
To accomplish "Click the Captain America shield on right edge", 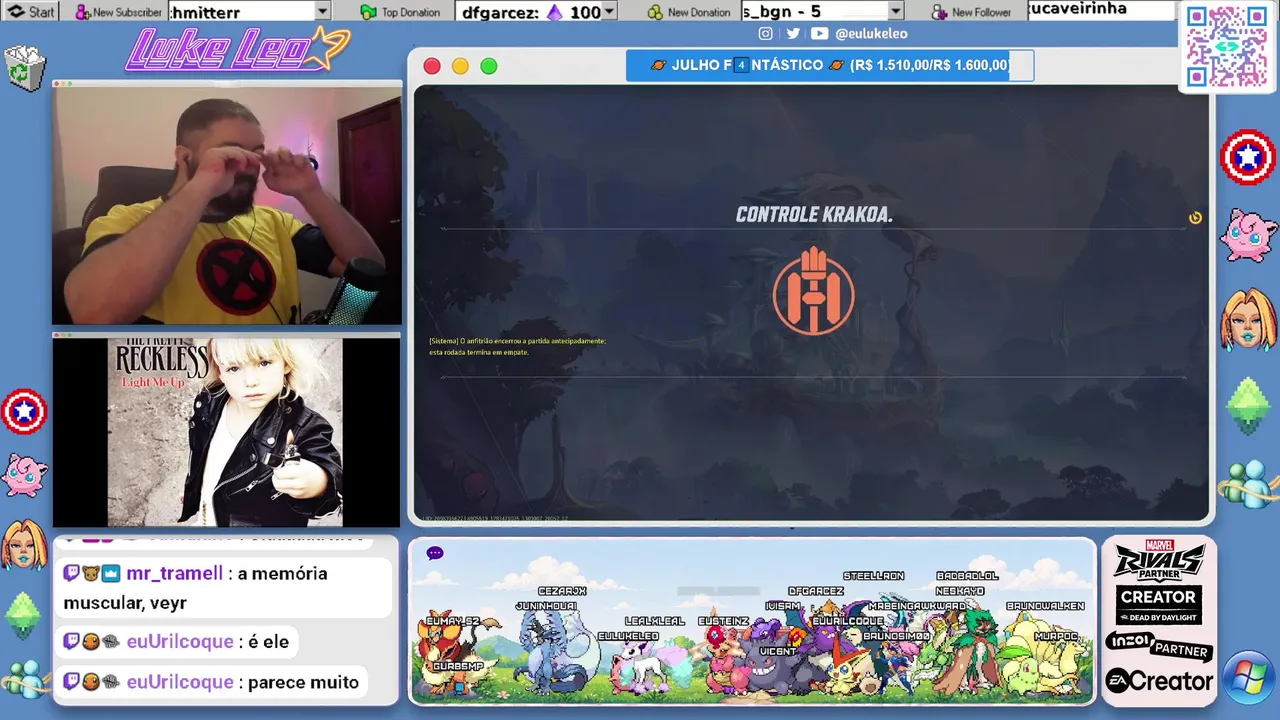I will [1248, 157].
